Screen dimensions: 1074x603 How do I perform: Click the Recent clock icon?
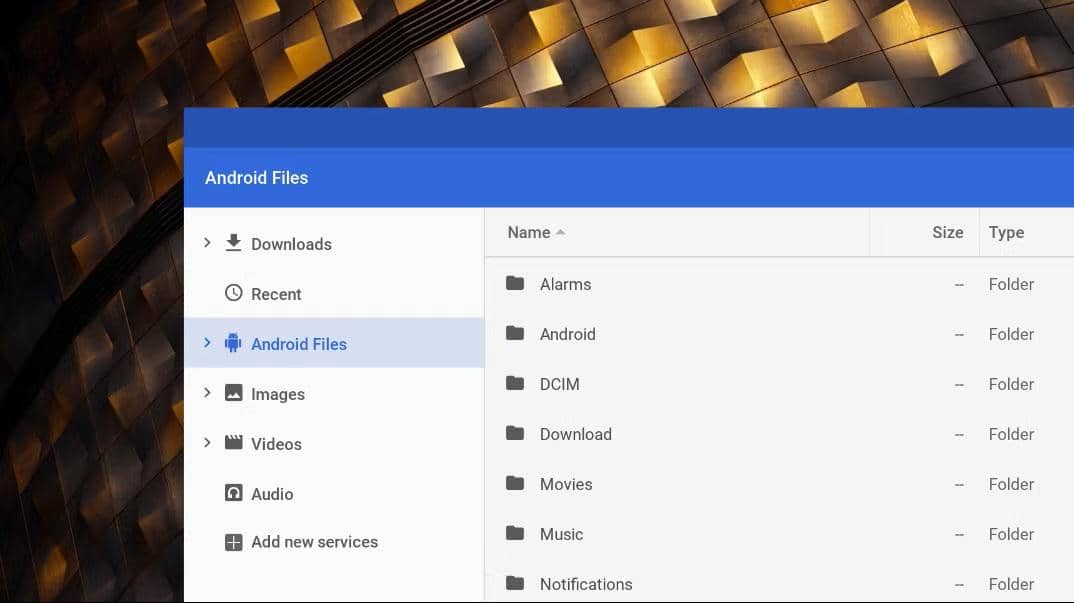(x=232, y=293)
